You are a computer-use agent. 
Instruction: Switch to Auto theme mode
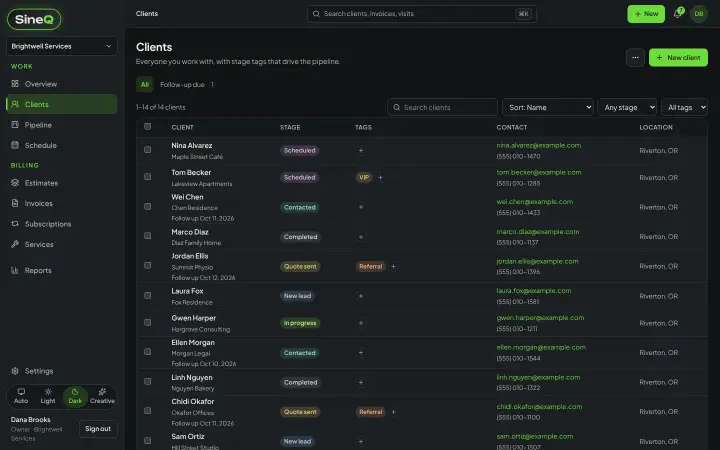(21, 396)
